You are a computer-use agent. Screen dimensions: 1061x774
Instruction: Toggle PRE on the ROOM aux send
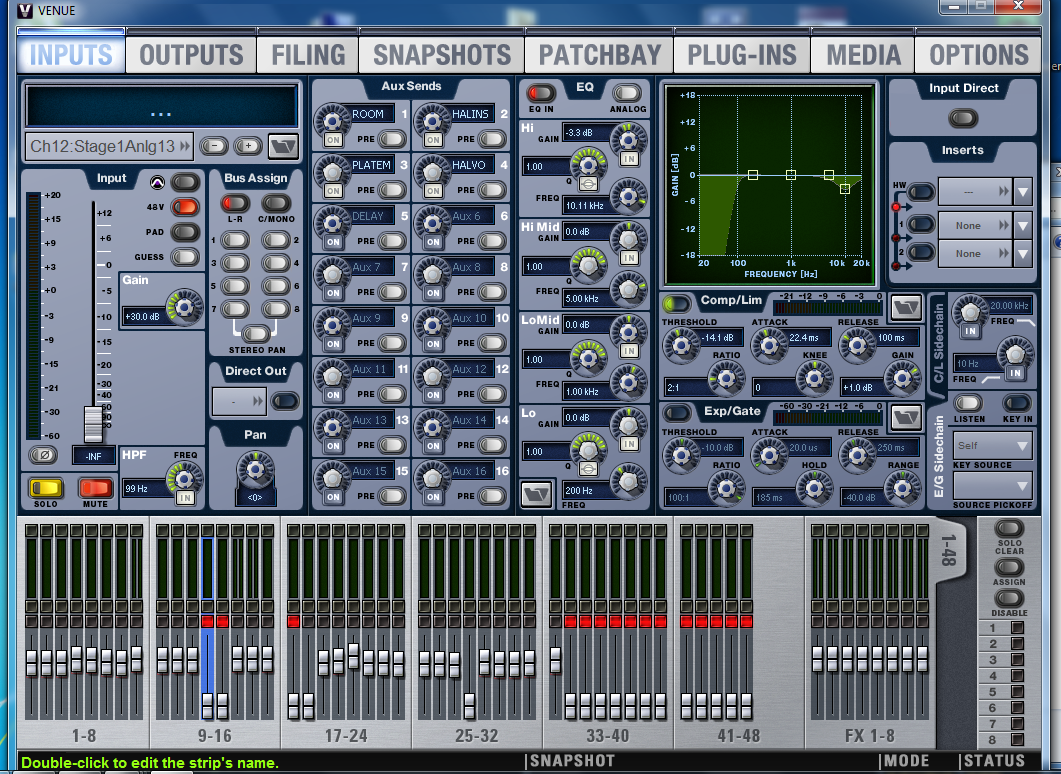[392, 139]
